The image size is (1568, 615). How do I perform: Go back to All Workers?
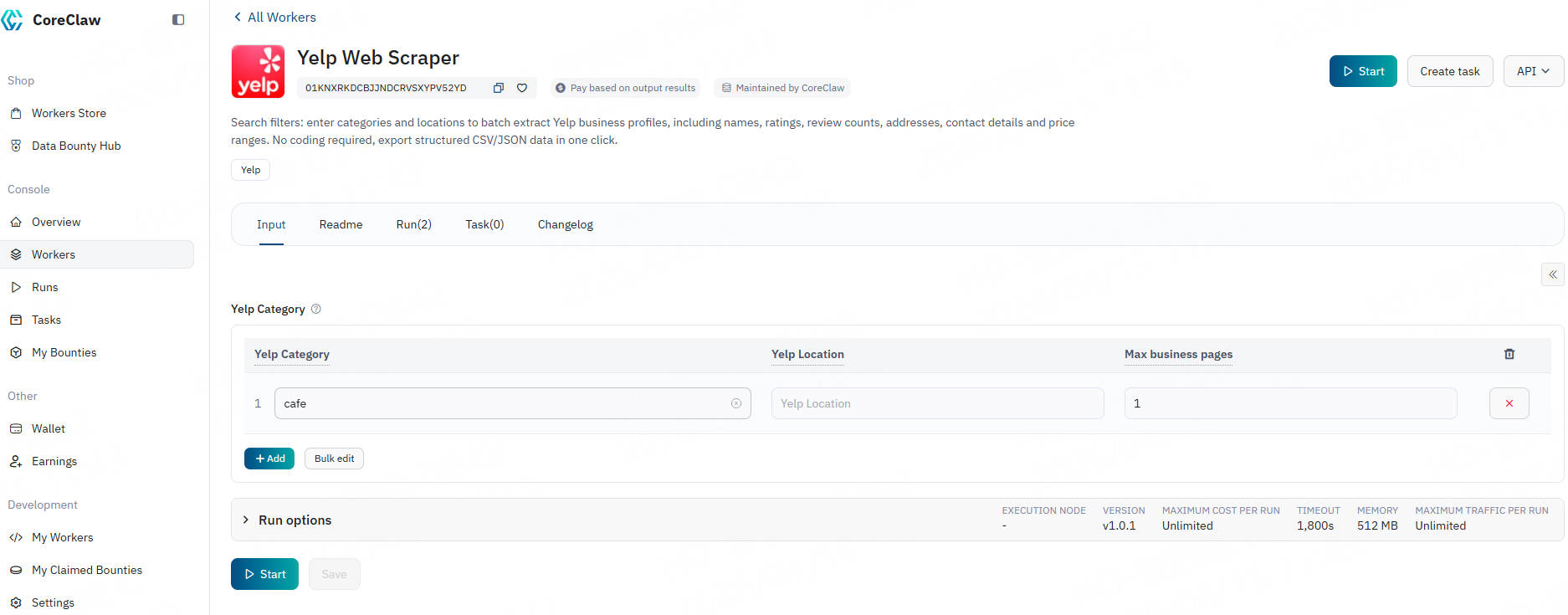coord(274,17)
